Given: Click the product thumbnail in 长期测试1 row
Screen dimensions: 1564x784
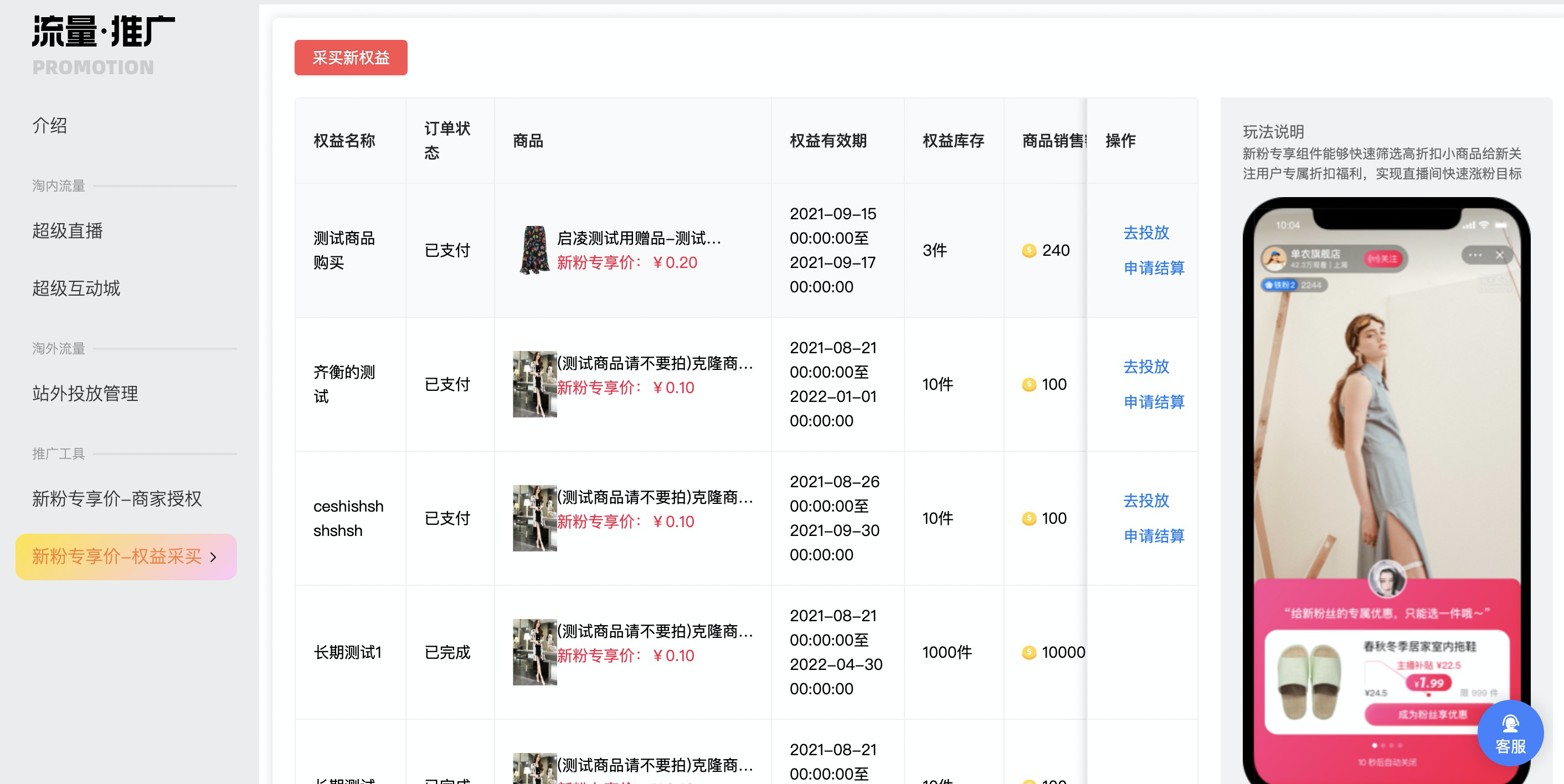Looking at the screenshot, I should coord(534,652).
